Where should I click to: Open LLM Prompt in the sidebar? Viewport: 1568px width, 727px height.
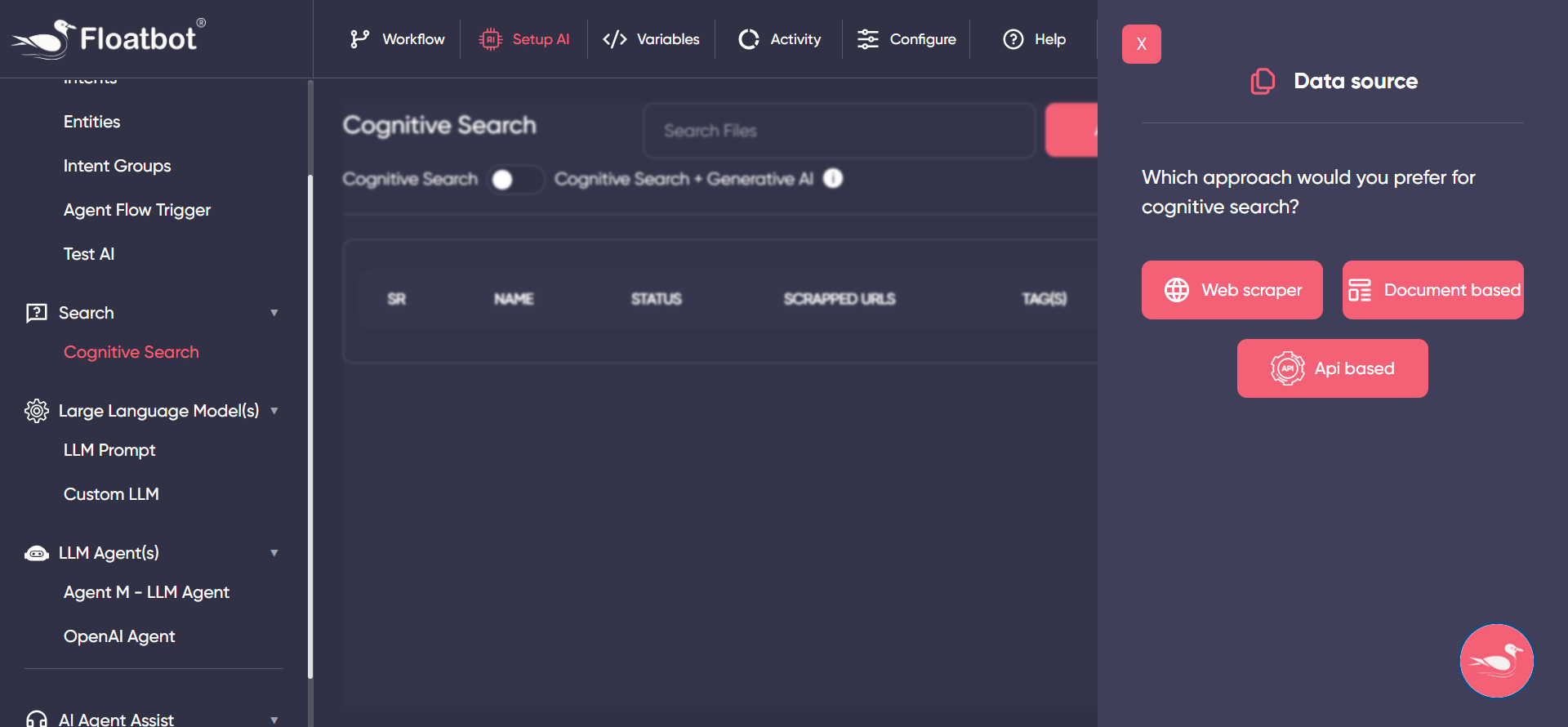coord(109,450)
